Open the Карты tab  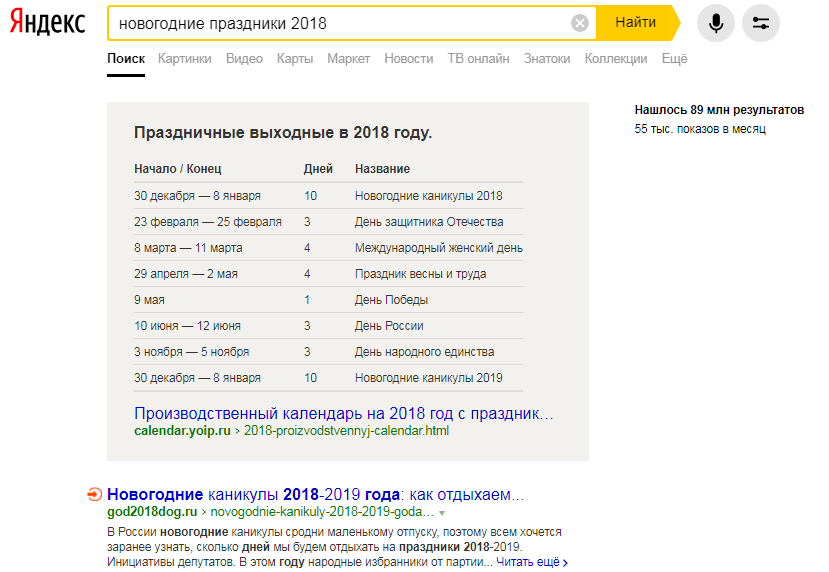click(295, 59)
